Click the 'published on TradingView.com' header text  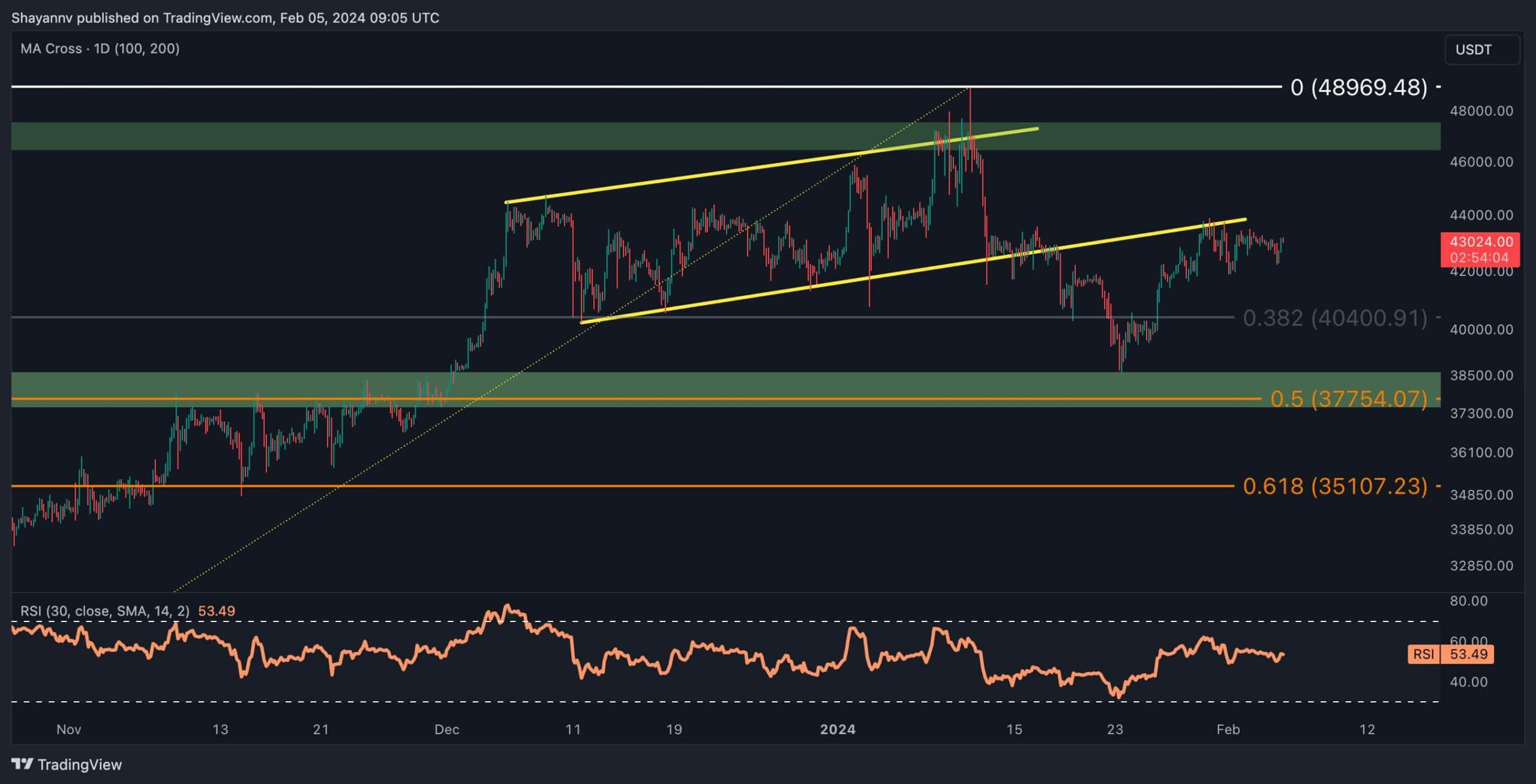(x=174, y=18)
